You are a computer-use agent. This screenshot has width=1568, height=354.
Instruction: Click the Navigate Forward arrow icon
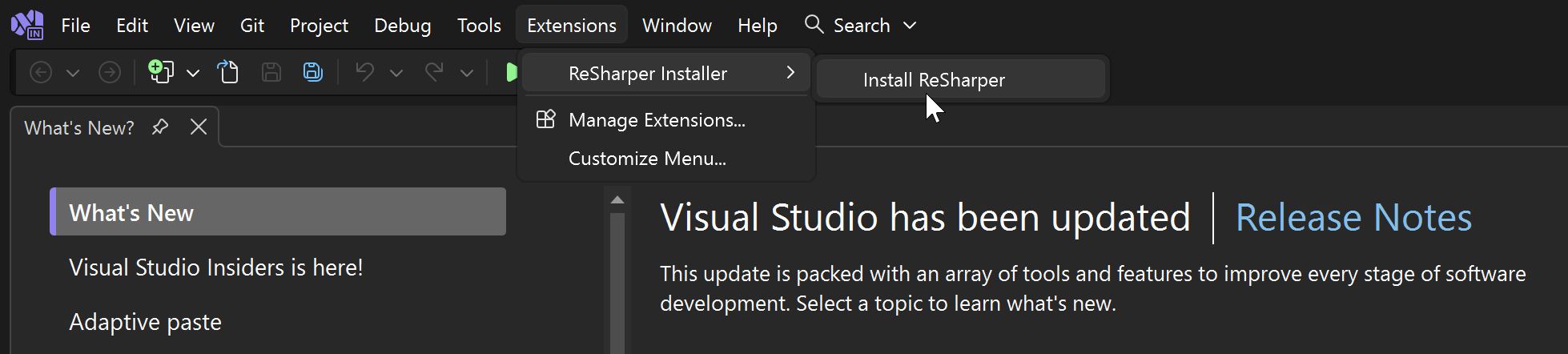click(110, 73)
